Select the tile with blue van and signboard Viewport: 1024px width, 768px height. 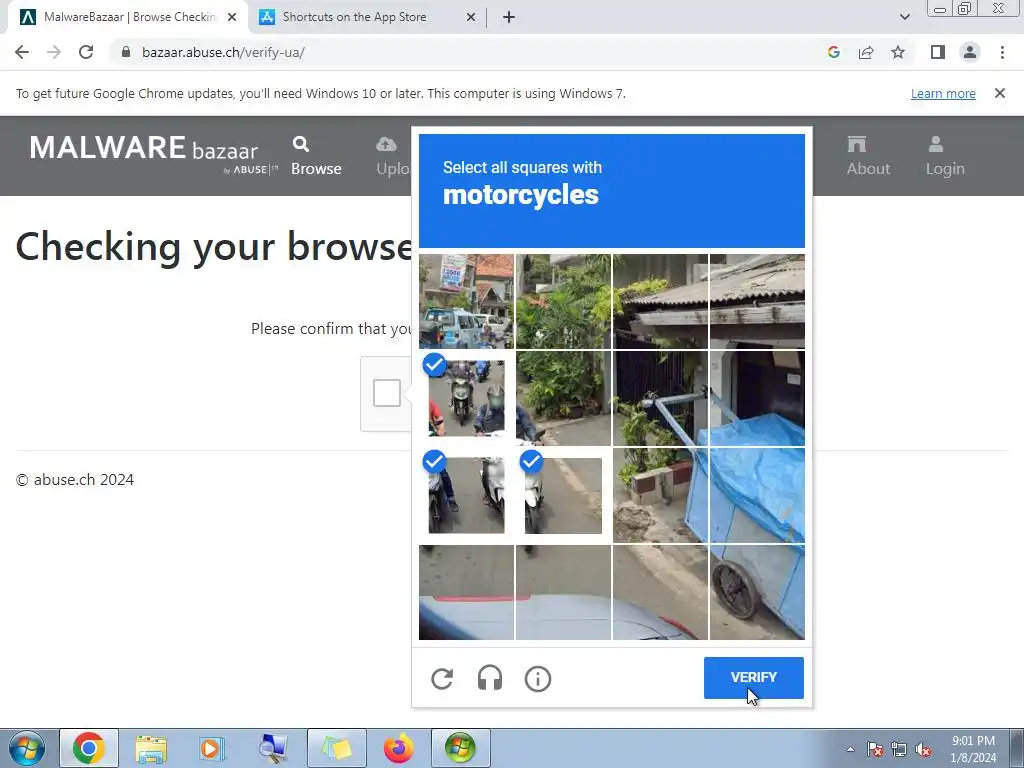click(x=466, y=301)
